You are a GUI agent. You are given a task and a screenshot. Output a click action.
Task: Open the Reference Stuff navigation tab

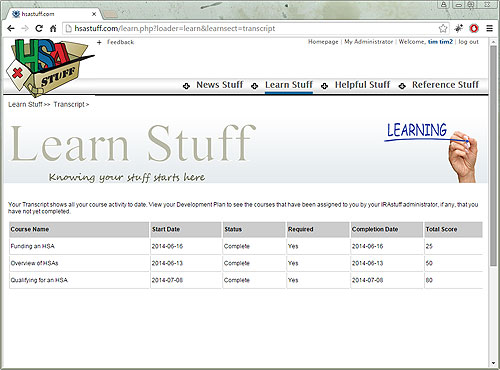pos(445,85)
